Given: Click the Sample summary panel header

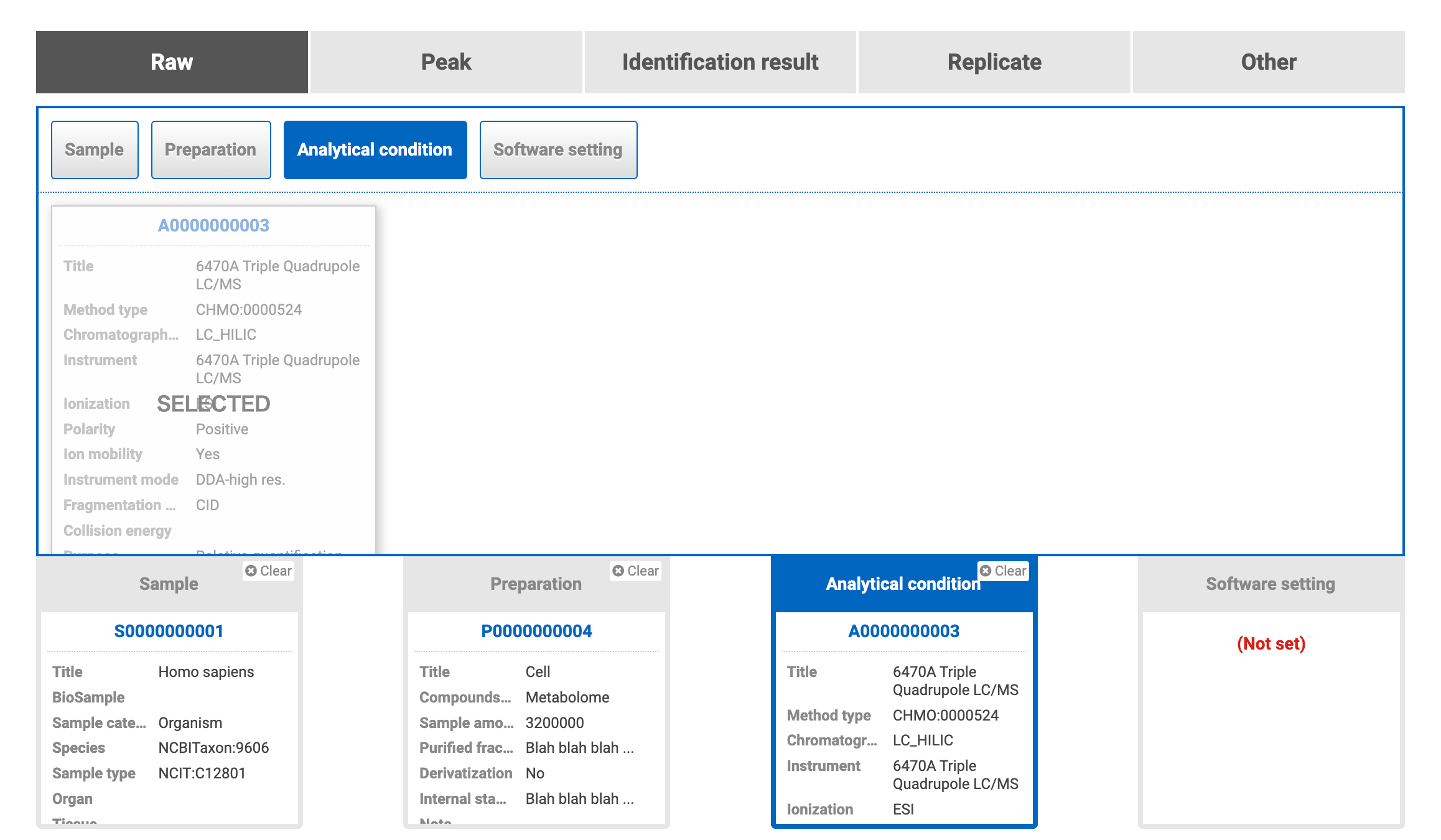Looking at the screenshot, I should [x=169, y=584].
